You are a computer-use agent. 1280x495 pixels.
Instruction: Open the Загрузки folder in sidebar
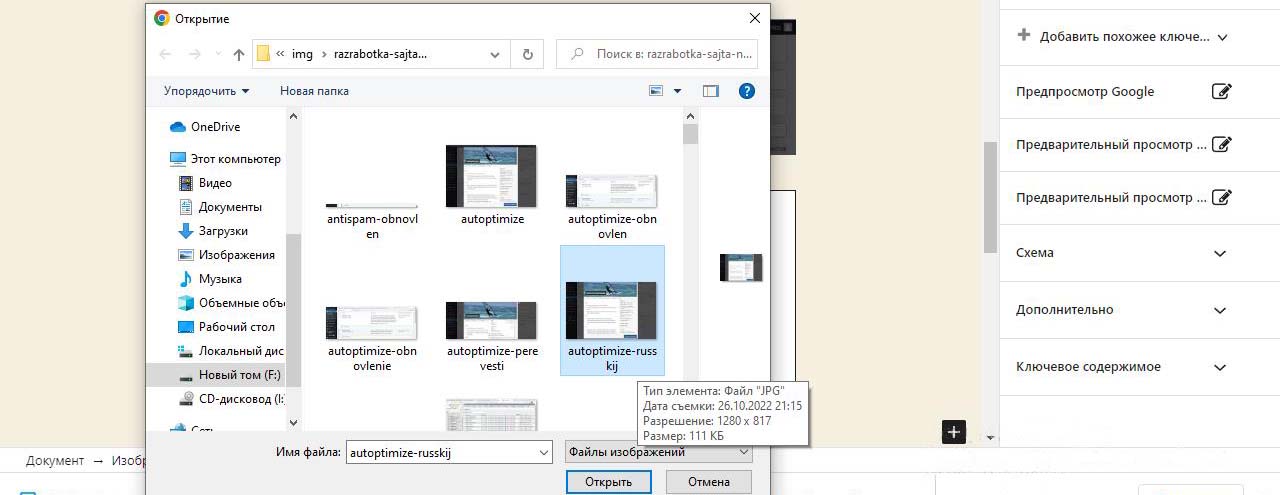(x=222, y=231)
